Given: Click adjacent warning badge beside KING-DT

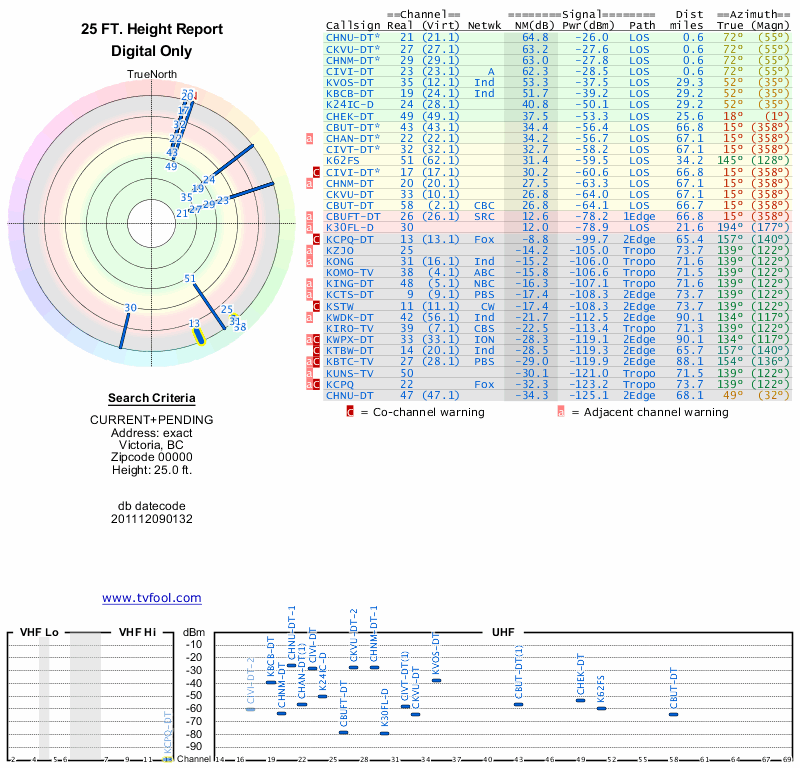Looking at the screenshot, I should [x=309, y=283].
